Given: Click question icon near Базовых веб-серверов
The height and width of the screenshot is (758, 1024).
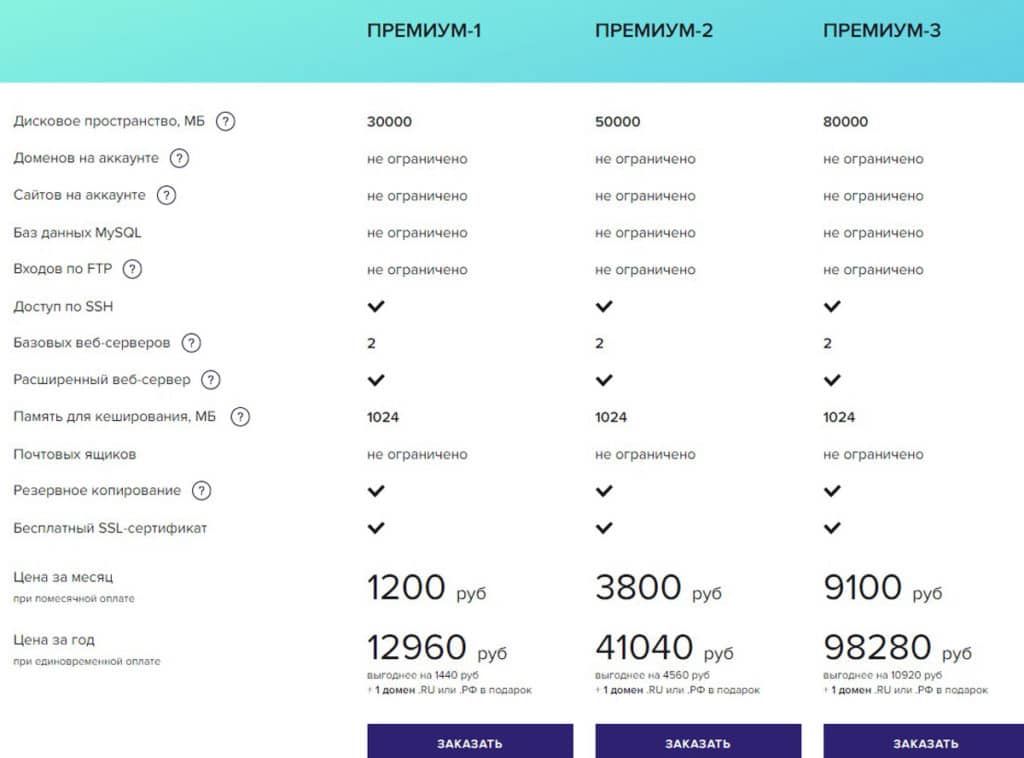Looking at the screenshot, I should (191, 343).
